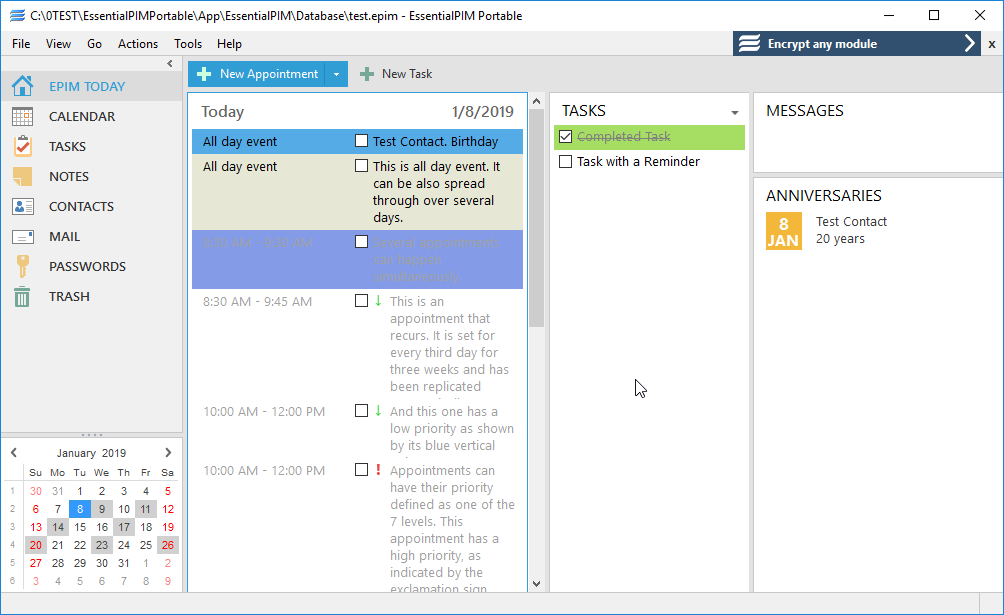This screenshot has height=615, width=1004.
Task: Open the Calendar module icon
Action: [22, 116]
